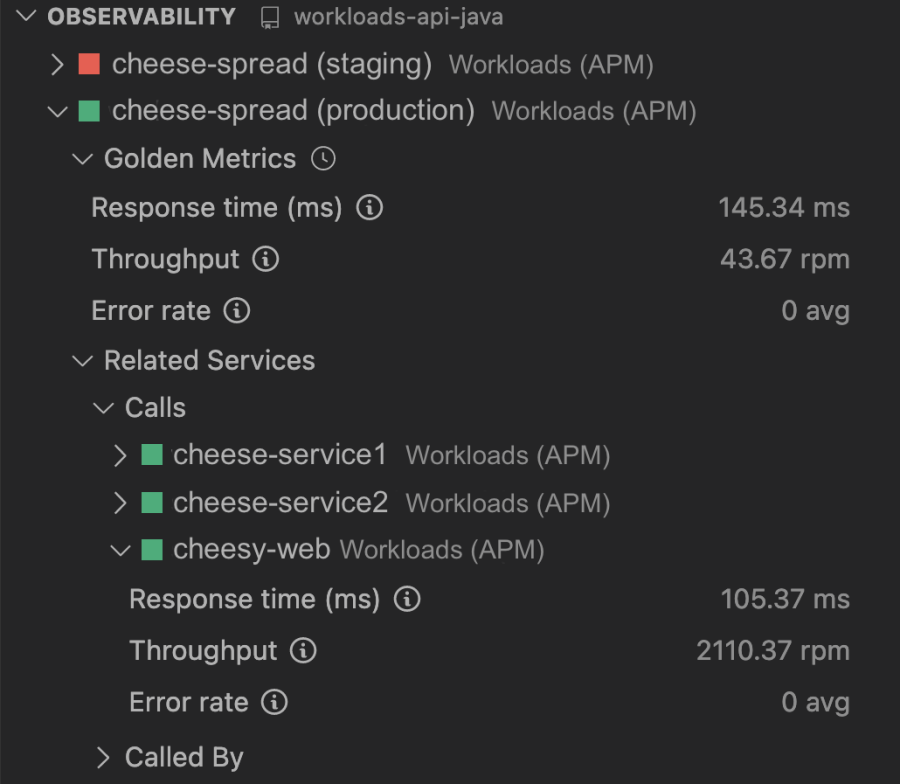Select the 2110.37 rpm throughput value
This screenshot has width=900, height=784.
pos(772,651)
